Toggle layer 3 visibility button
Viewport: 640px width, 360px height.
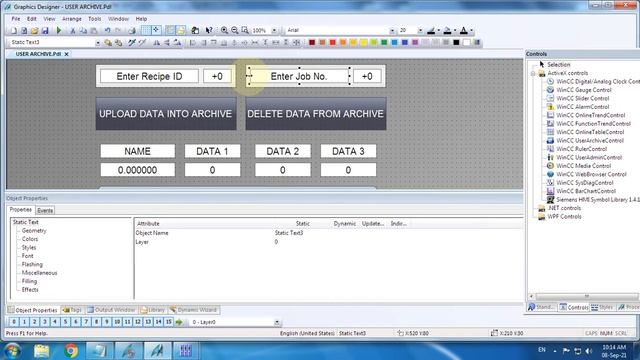tap(45, 322)
